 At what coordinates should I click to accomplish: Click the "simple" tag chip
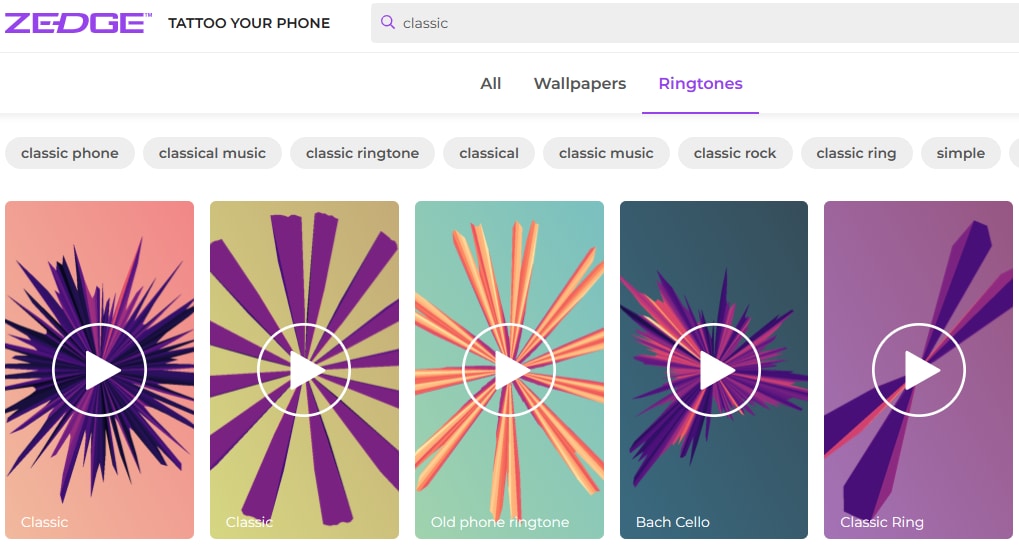pos(960,153)
